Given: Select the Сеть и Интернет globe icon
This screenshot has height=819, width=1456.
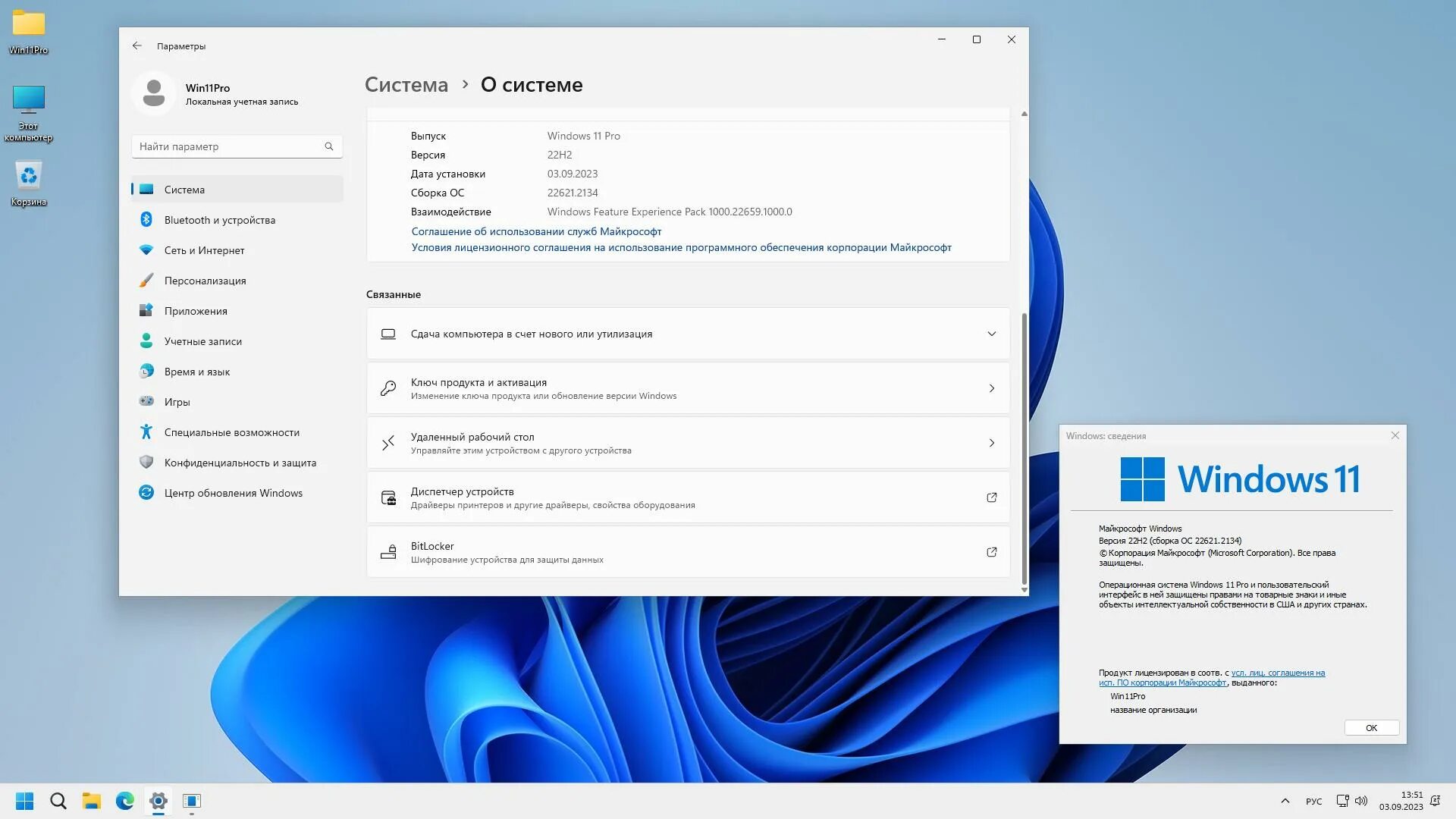Looking at the screenshot, I should 146,249.
